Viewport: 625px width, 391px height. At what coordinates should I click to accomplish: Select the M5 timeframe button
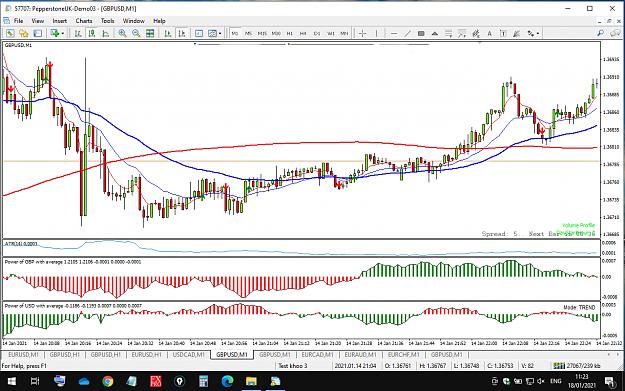248,33
